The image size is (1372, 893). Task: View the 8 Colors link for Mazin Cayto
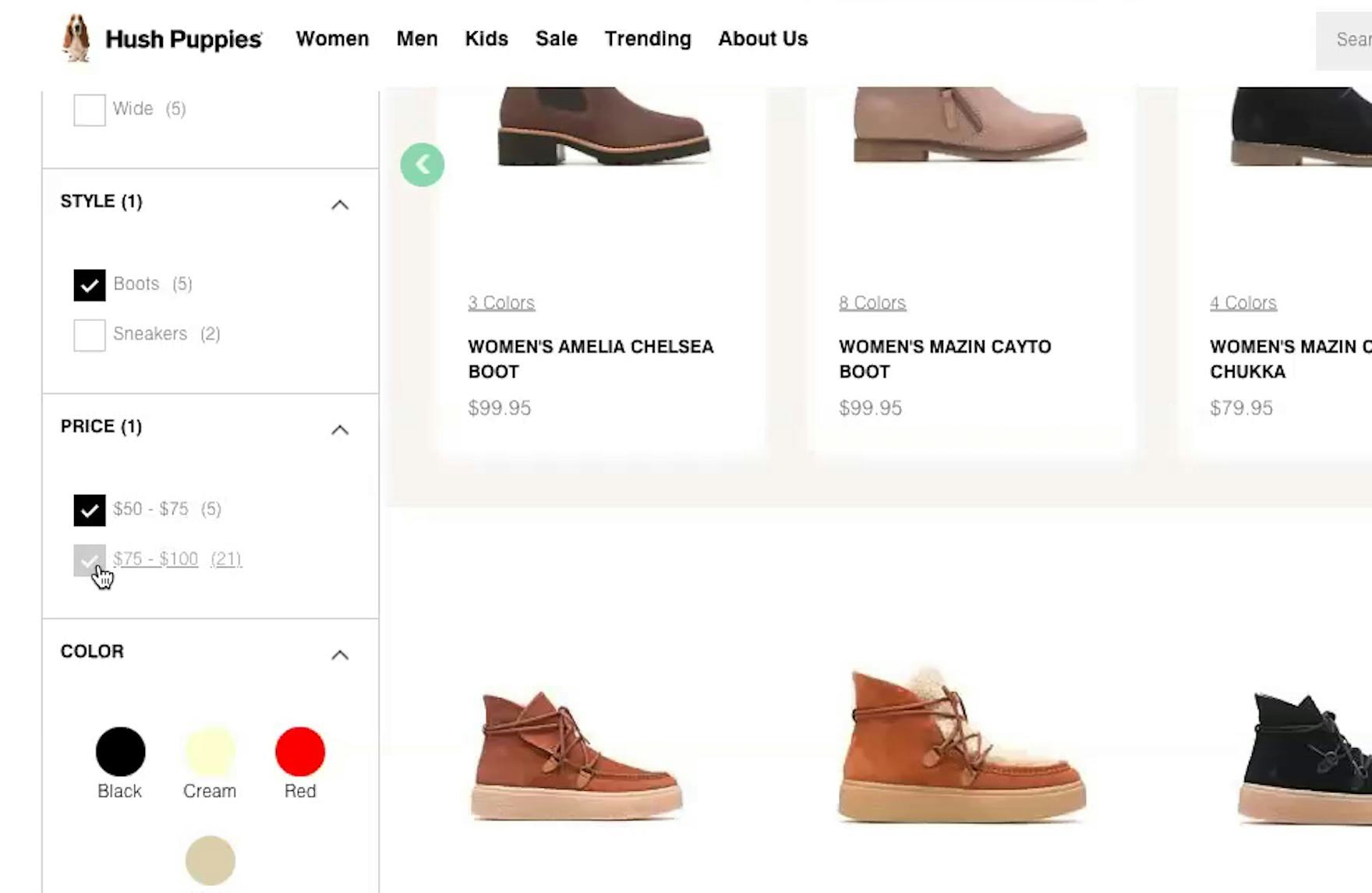point(872,302)
